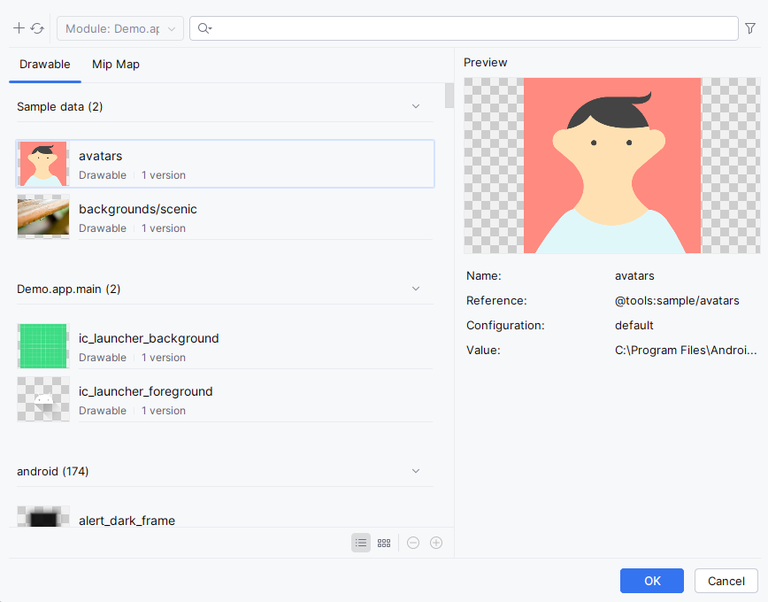768x602 pixels.
Task: Select the alert_dark_frame thumbnail
Action: [43, 516]
